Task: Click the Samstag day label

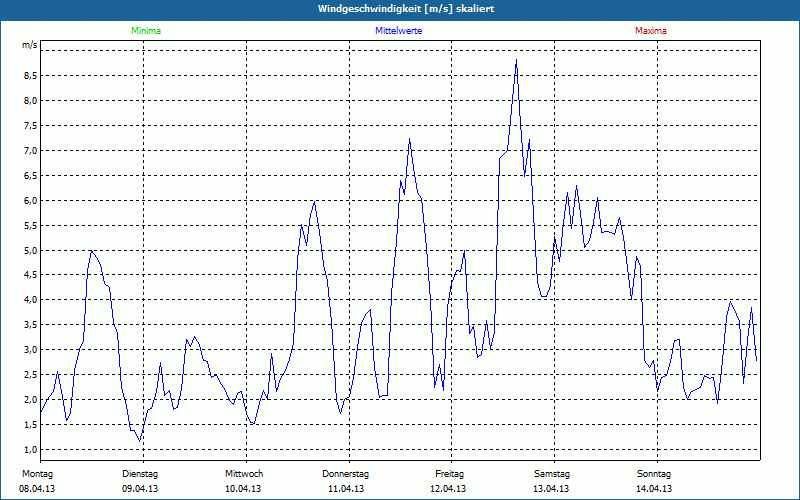Action: 552,474
